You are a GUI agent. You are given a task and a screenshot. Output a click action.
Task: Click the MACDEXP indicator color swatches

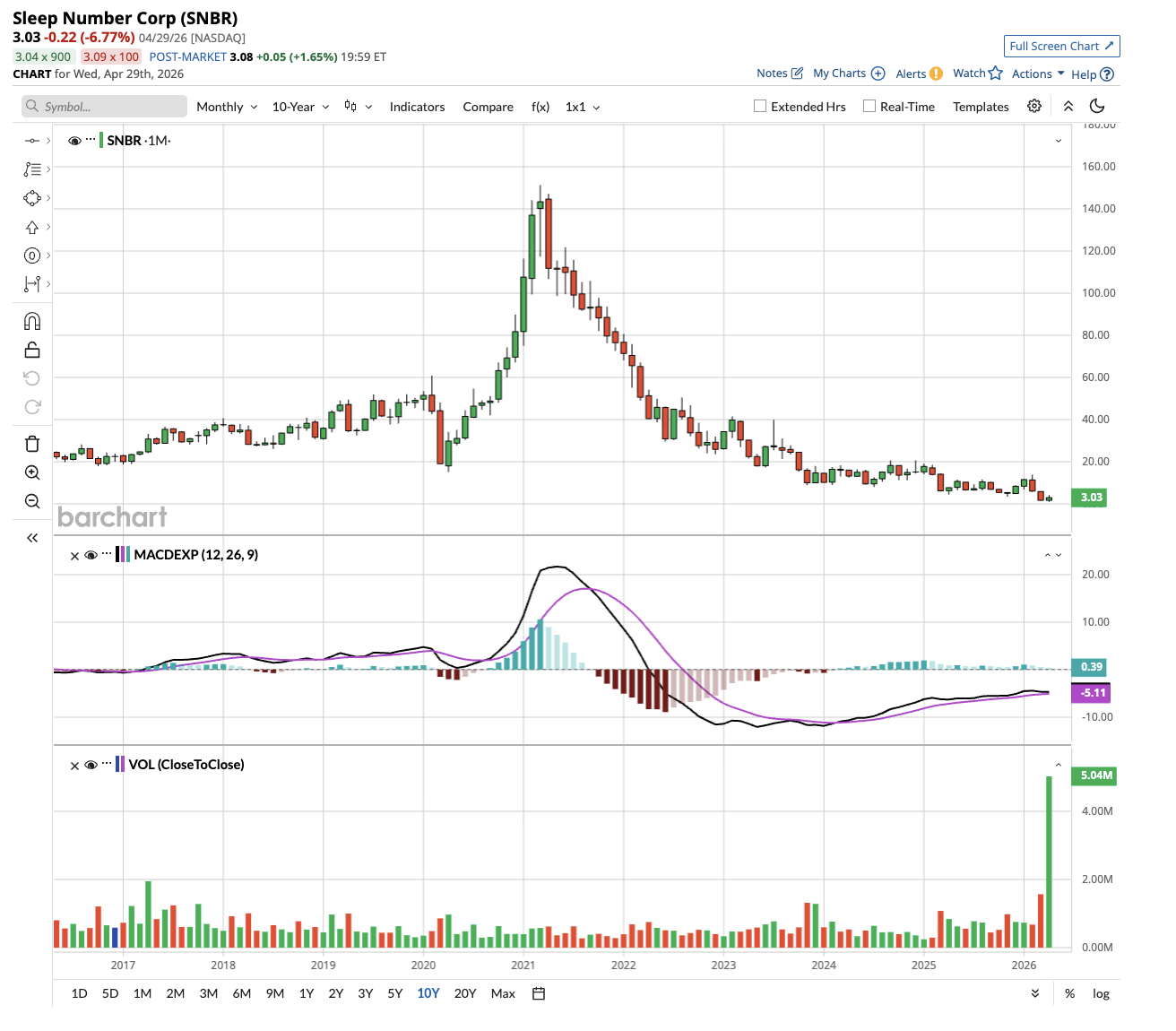point(123,555)
